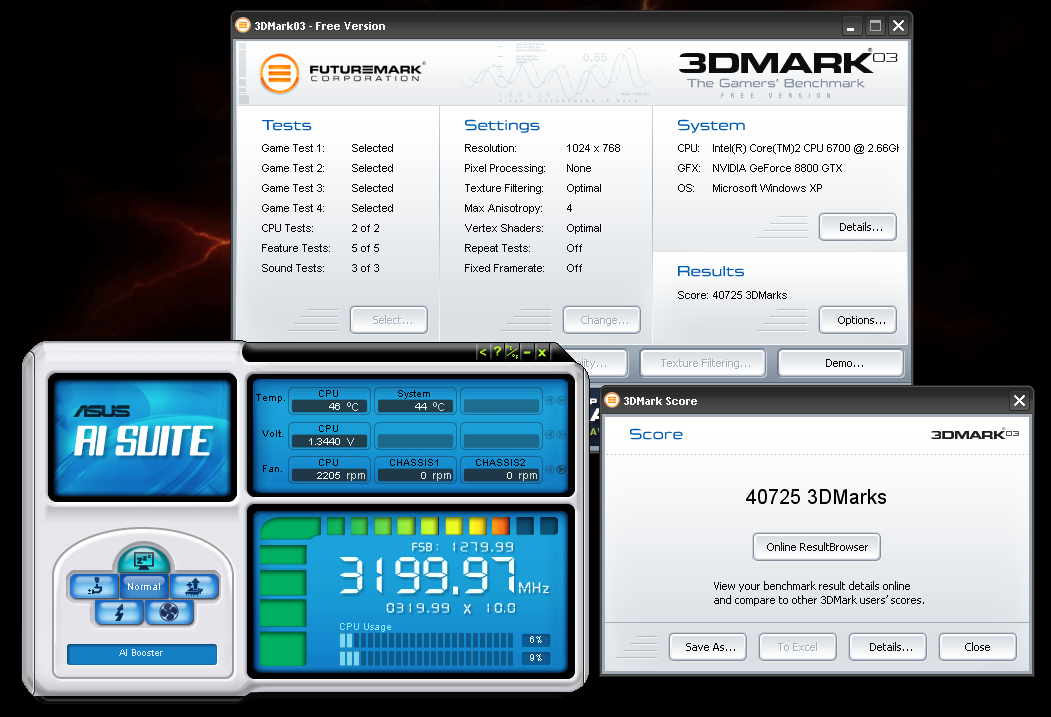
Task: Click the Max Anisotropy value 4
Action: pyautogui.click(x=569, y=208)
